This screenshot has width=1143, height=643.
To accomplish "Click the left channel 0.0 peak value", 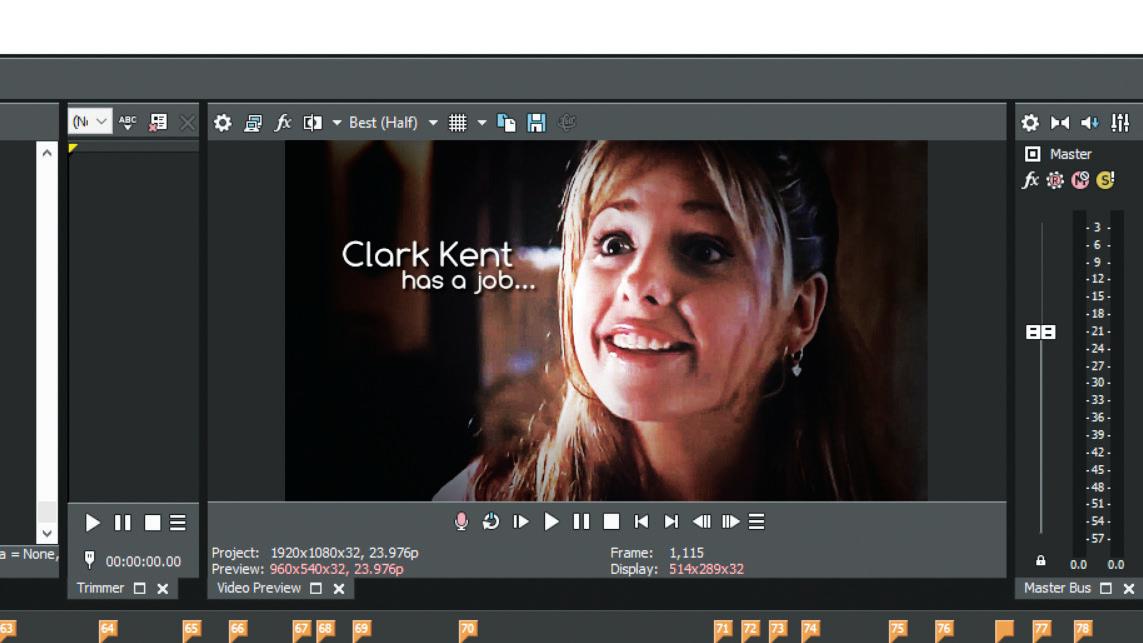I will point(1078,564).
